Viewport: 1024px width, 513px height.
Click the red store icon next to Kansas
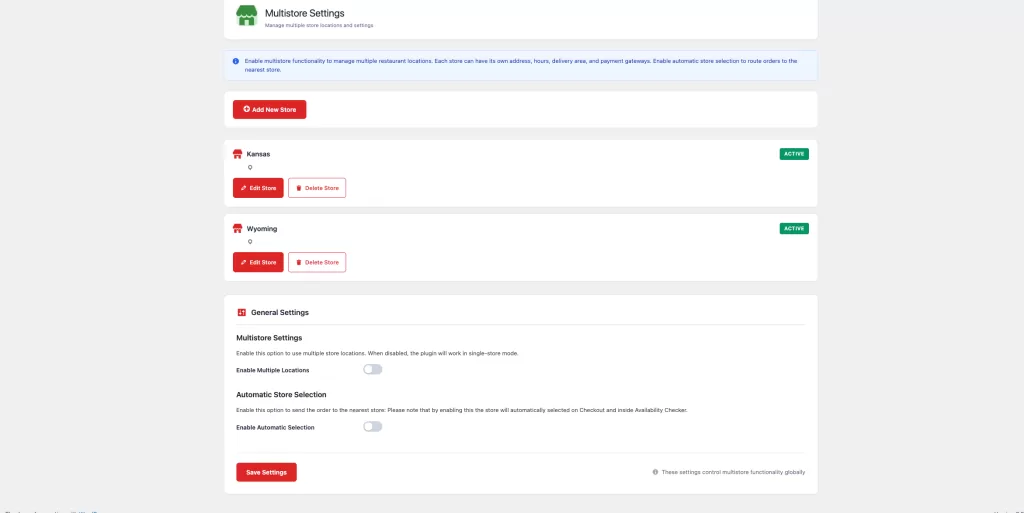tap(238, 154)
